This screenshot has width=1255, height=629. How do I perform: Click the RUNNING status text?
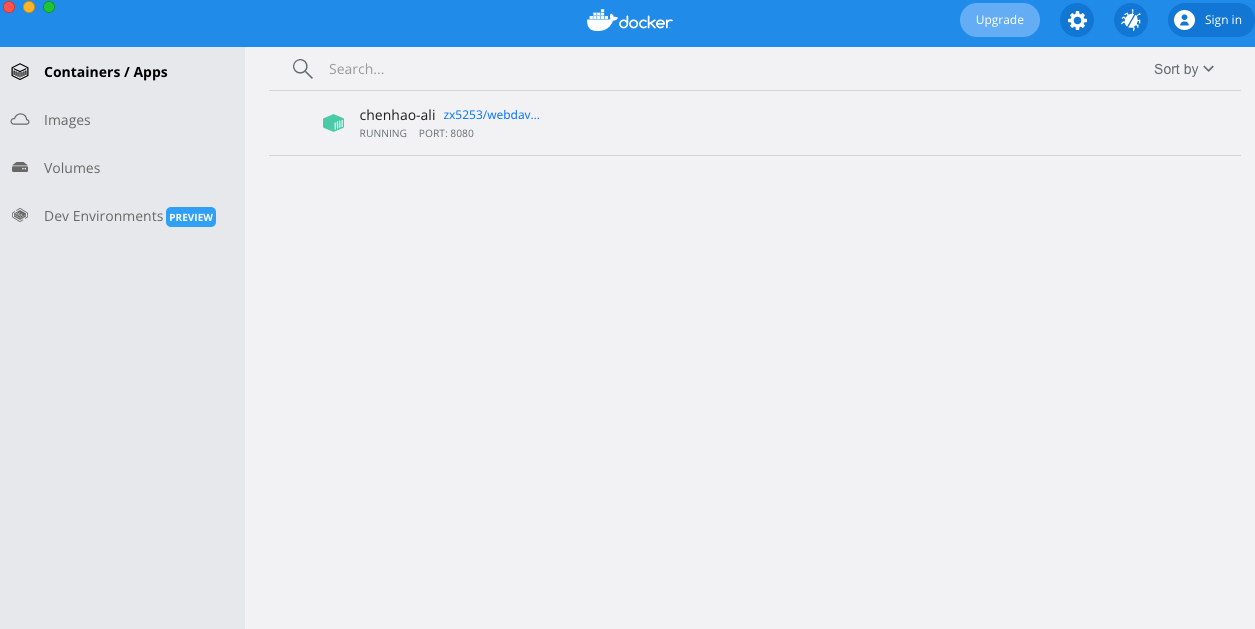(383, 134)
